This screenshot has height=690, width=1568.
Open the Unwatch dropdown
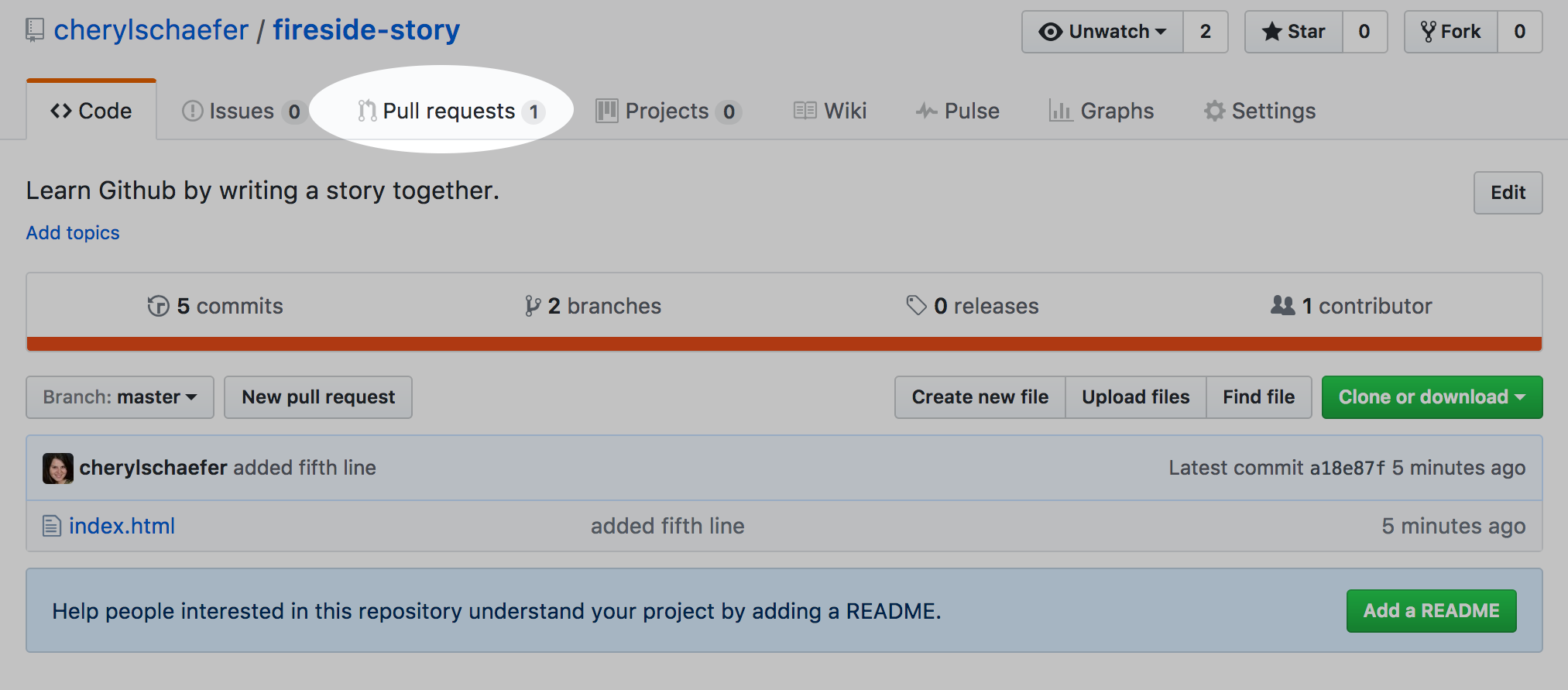pos(1103,32)
